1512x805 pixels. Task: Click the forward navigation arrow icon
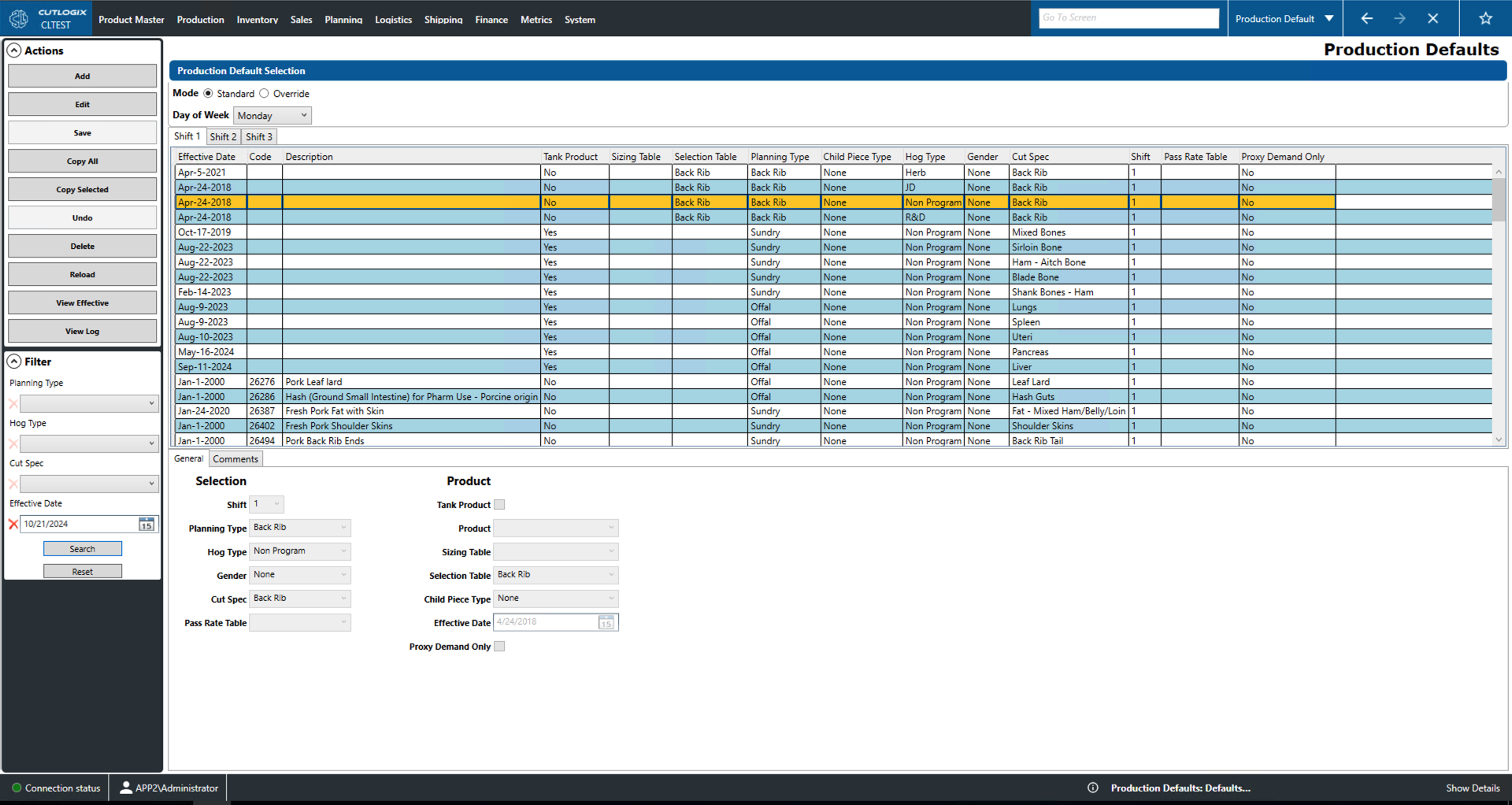point(1399,19)
